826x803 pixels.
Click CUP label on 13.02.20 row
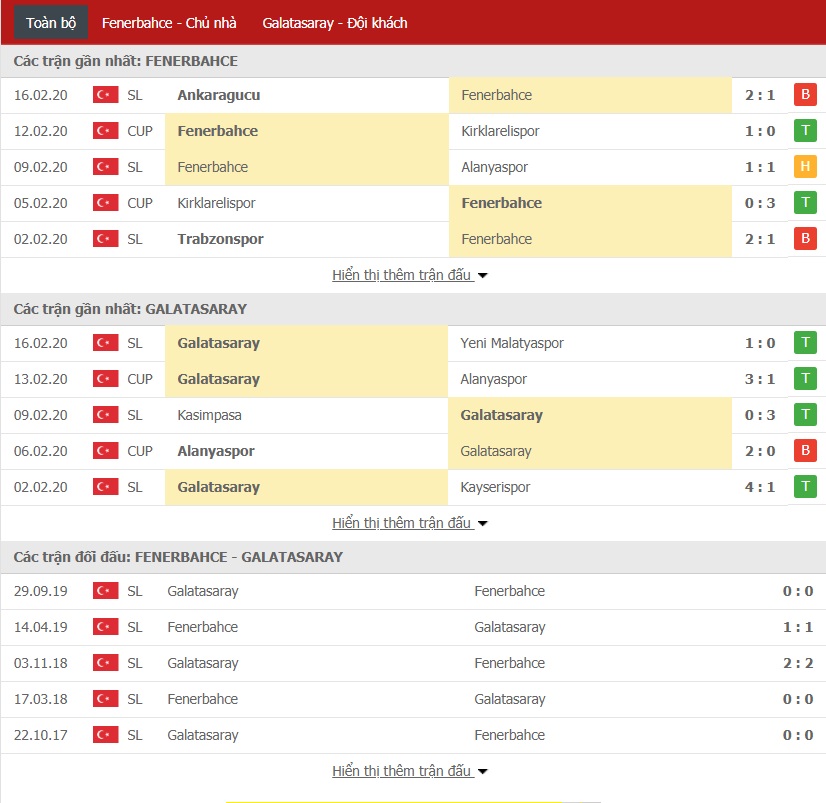pos(140,379)
